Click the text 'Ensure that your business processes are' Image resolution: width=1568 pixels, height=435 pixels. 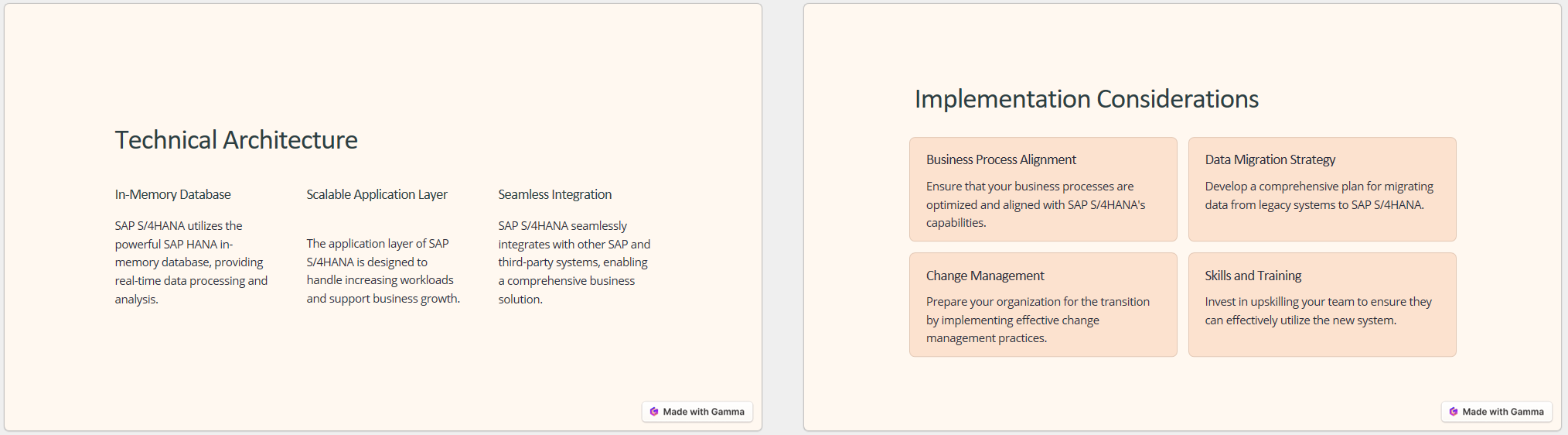pos(1030,187)
